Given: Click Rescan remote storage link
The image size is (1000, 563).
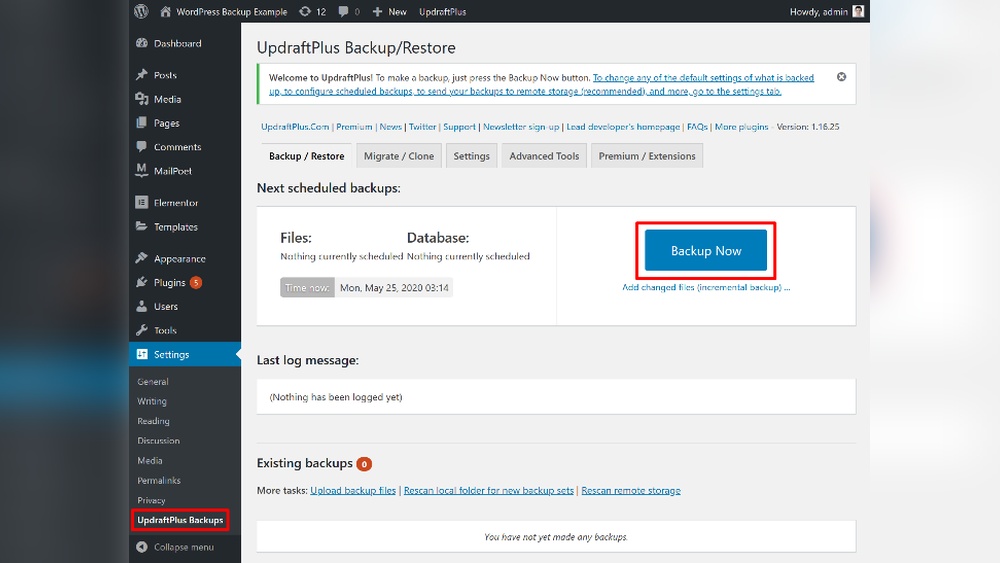Looking at the screenshot, I should (631, 490).
